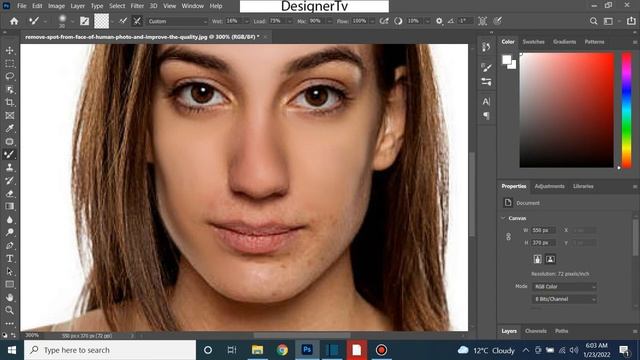
Task: Open the brush preset picker dropdown
Action: pos(72,21)
